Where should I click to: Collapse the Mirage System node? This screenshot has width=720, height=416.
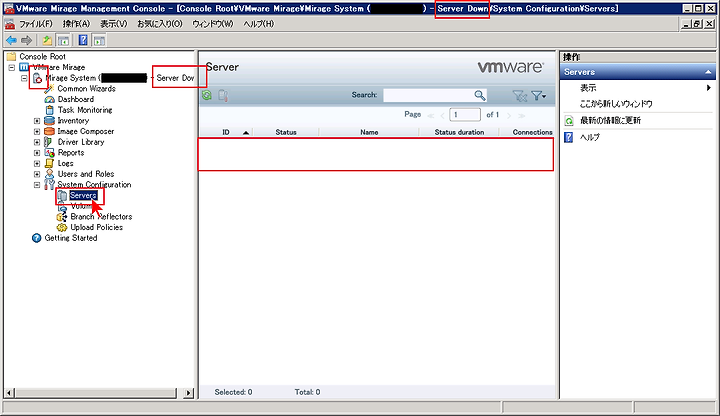(x=24, y=78)
